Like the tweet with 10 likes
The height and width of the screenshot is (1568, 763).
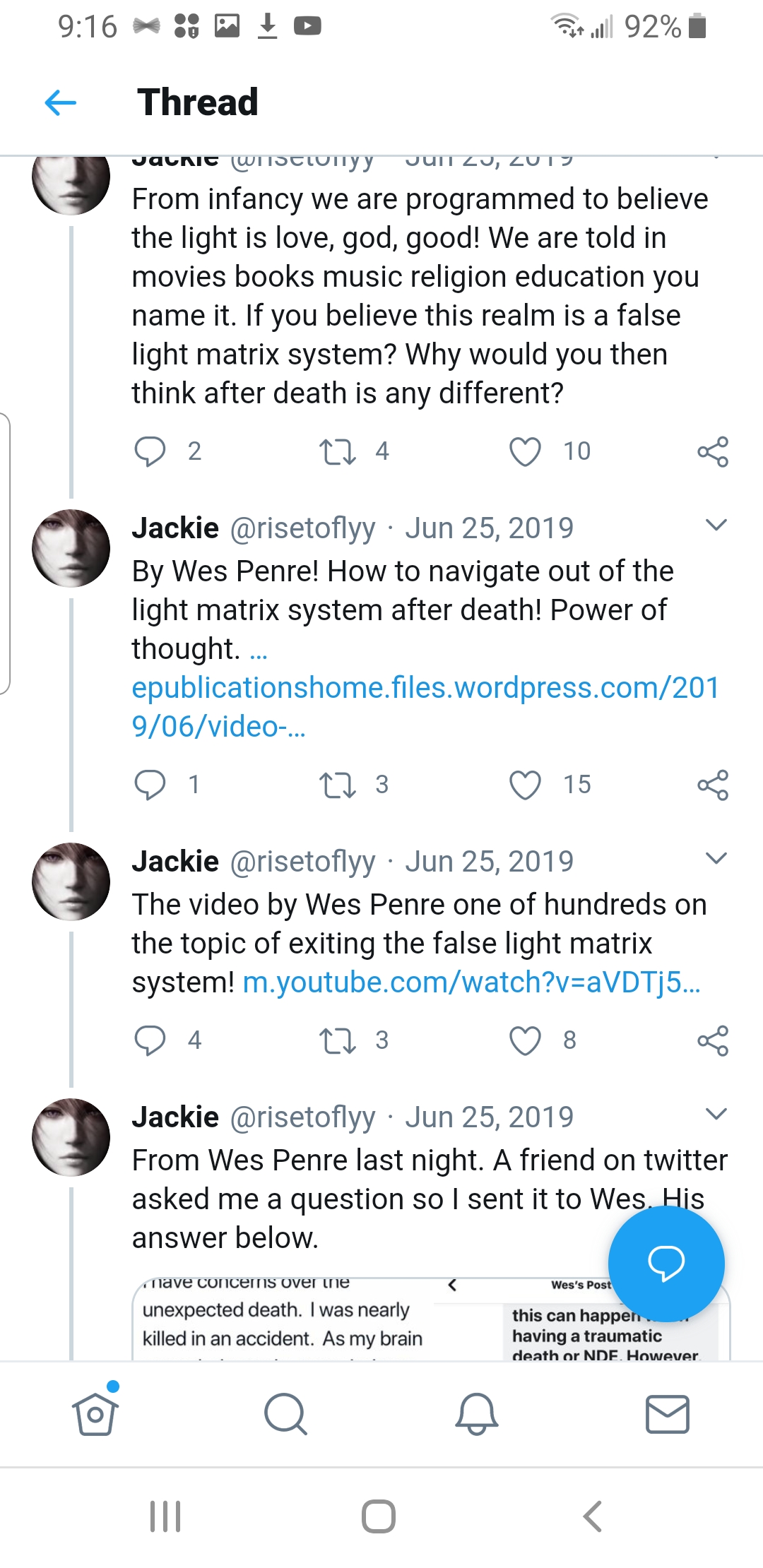525,451
